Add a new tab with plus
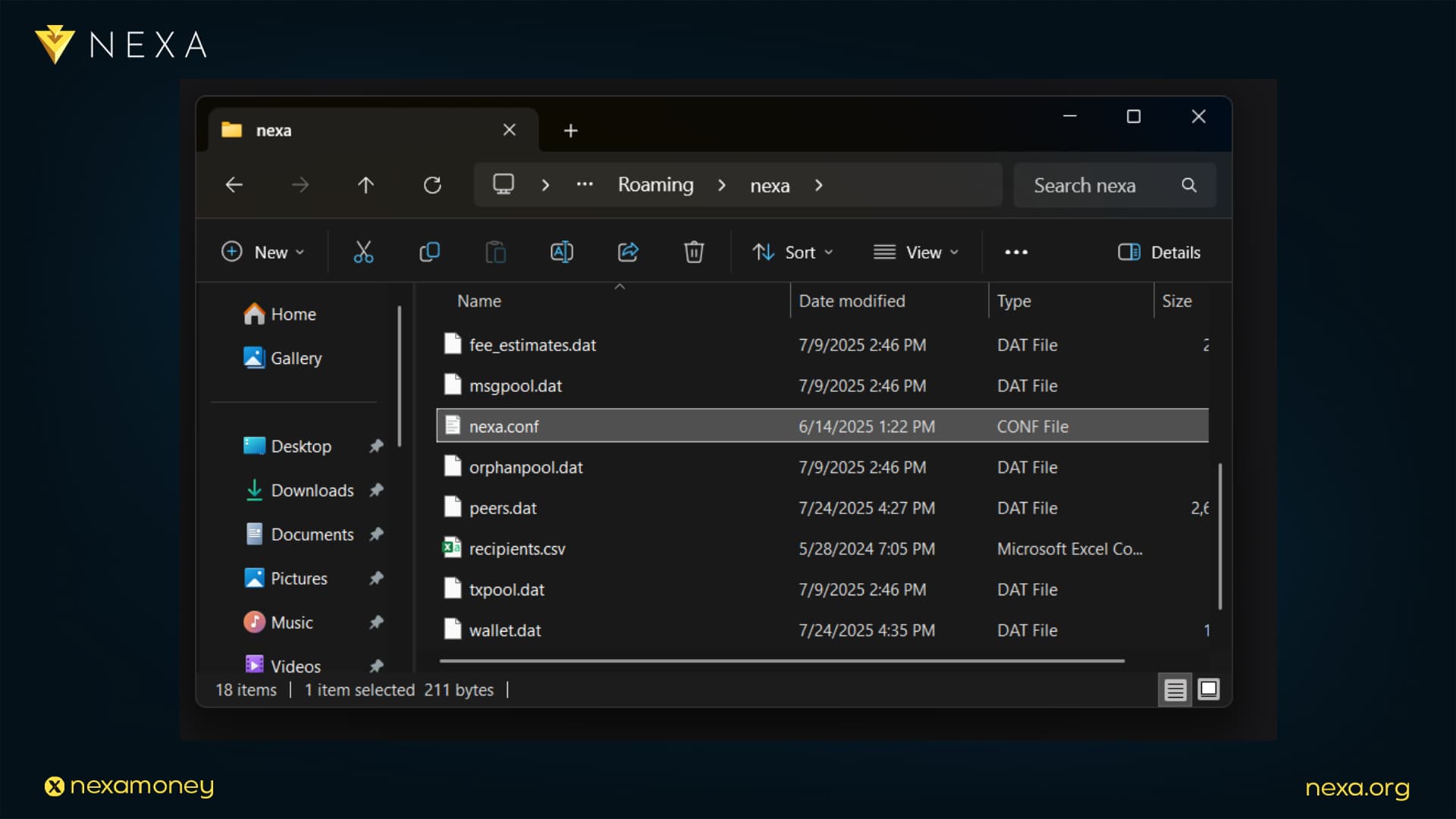This screenshot has width=1456, height=819. coord(571,130)
